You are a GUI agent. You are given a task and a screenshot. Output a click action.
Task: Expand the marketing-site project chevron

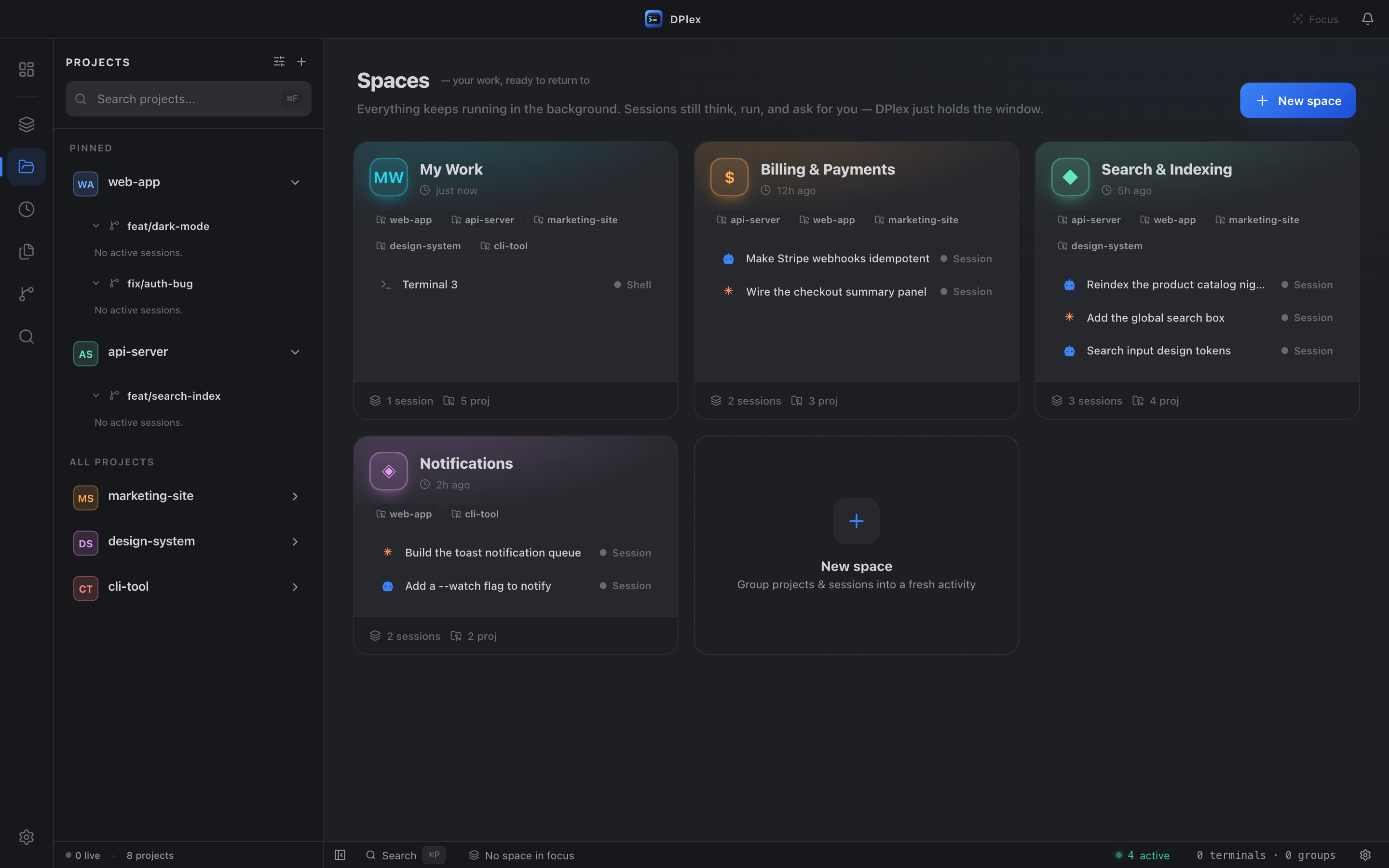pyautogui.click(x=295, y=497)
